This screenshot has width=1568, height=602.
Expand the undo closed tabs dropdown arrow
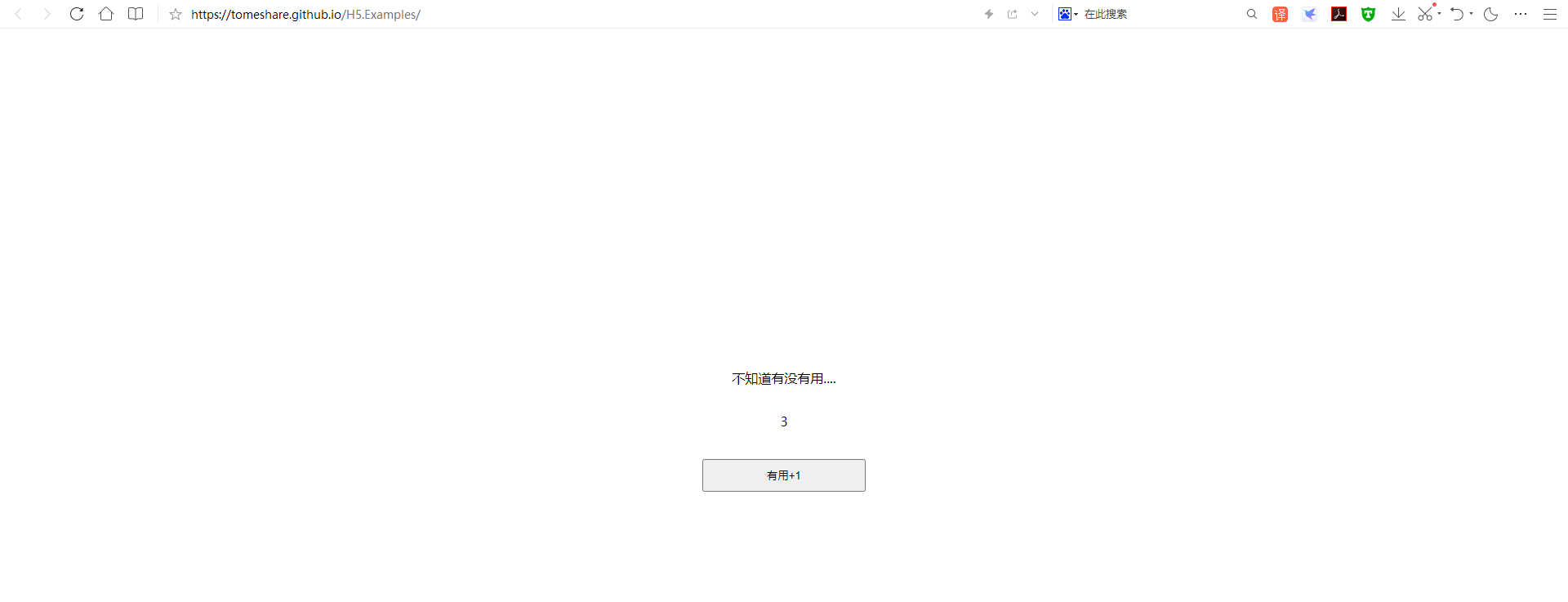click(1471, 14)
